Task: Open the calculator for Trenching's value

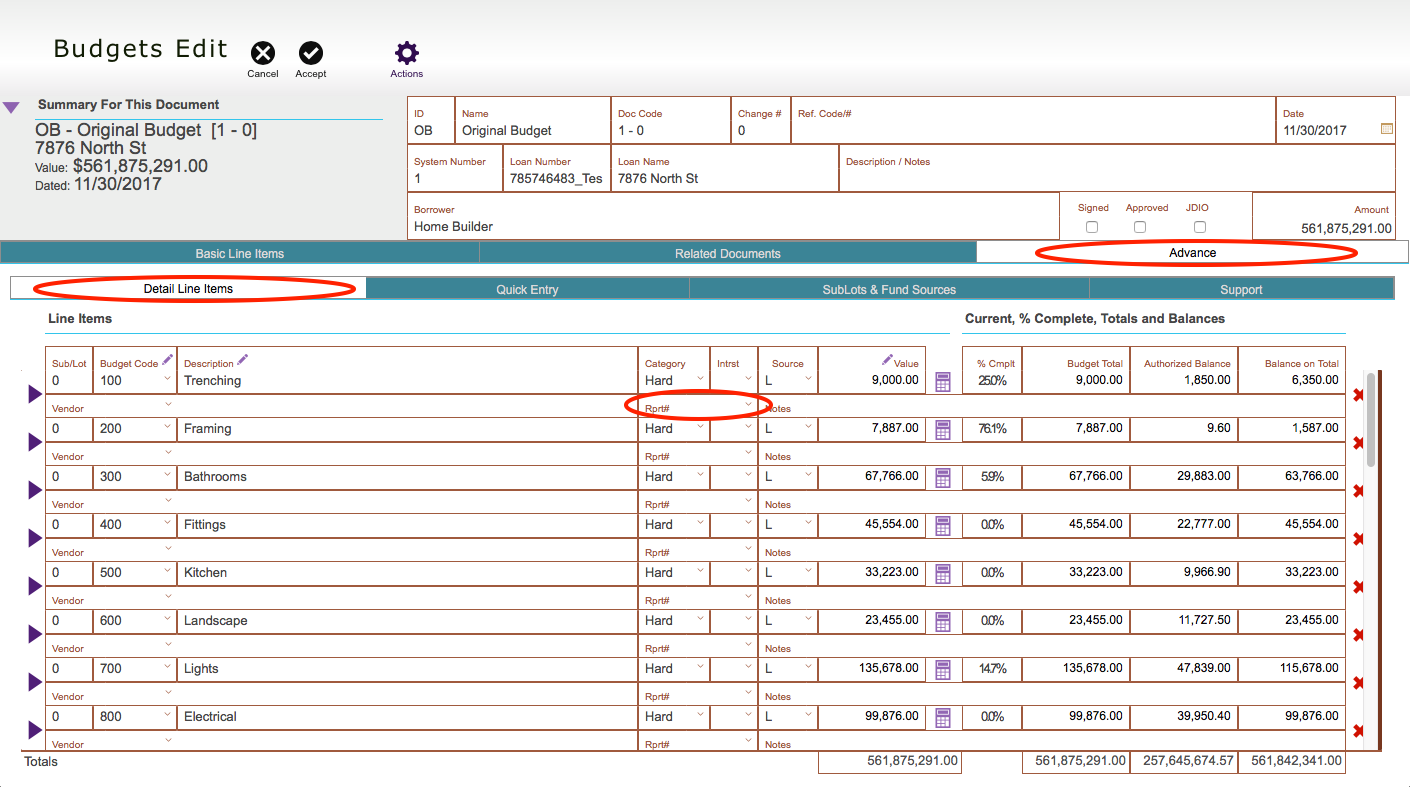Action: coord(941,380)
